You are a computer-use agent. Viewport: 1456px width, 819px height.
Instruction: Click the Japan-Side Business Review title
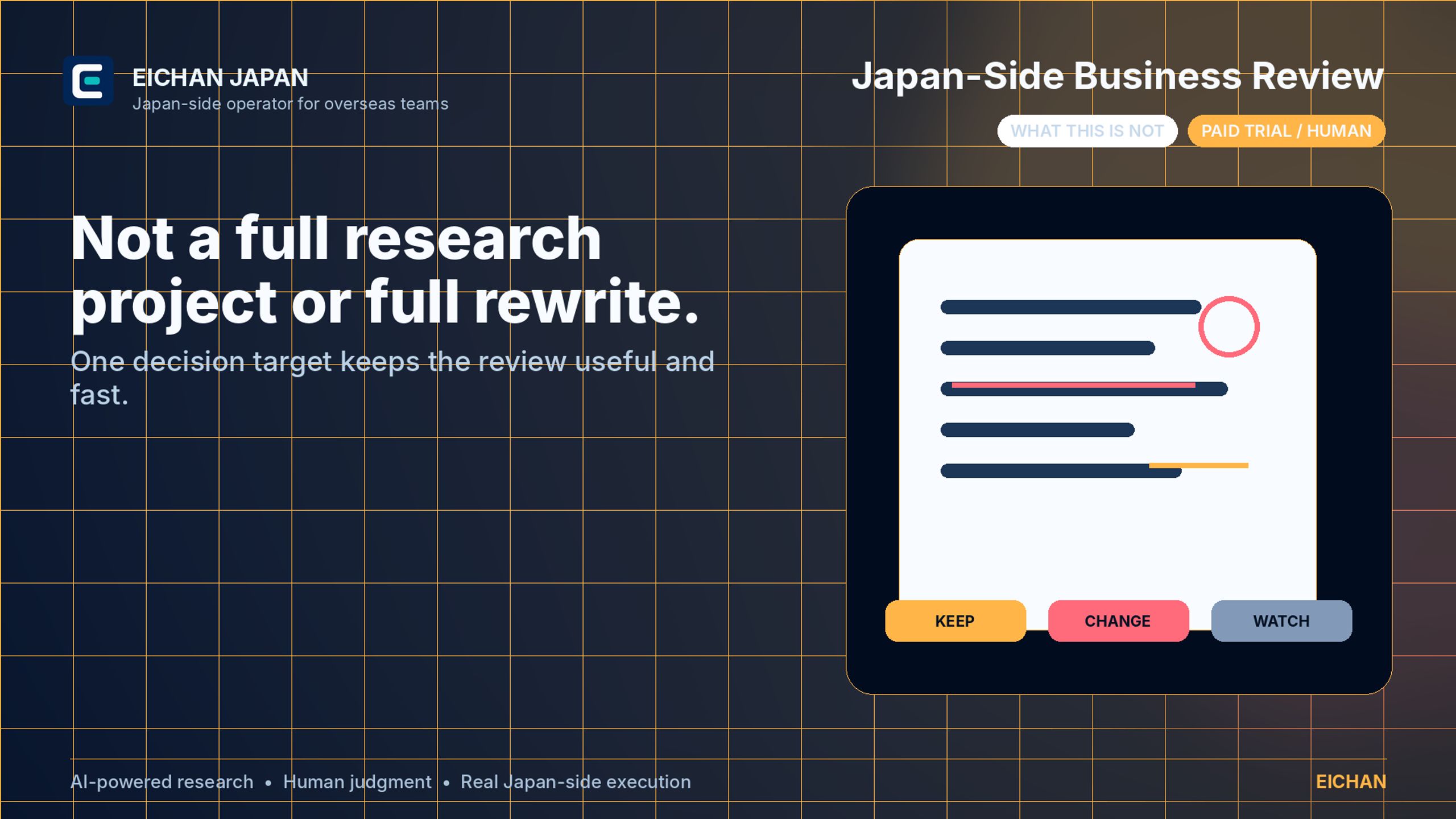click(x=1118, y=76)
